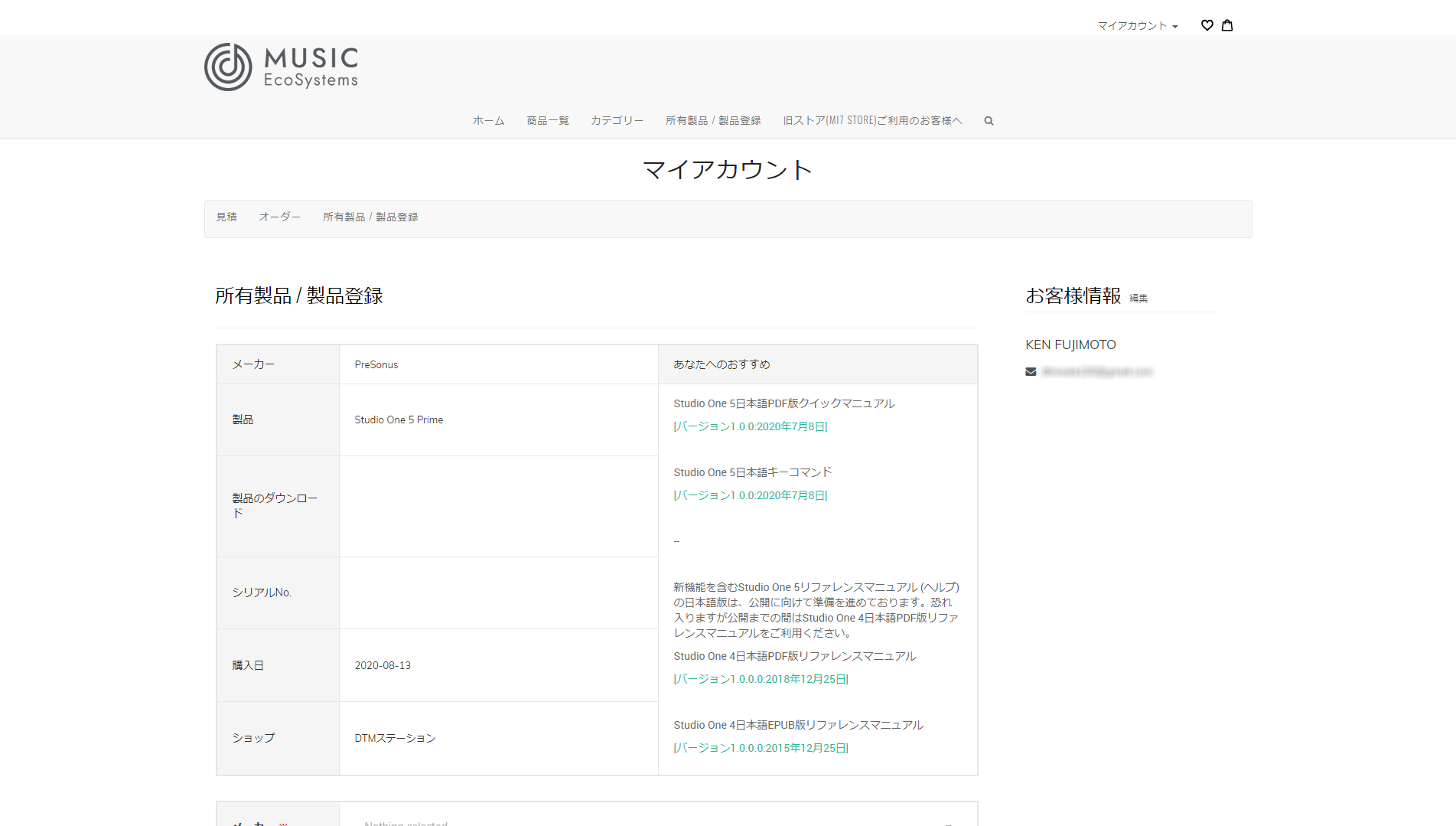
Task: Open the バージョン1.0.0.0:2015年12月25日 link
Action: 761,749
